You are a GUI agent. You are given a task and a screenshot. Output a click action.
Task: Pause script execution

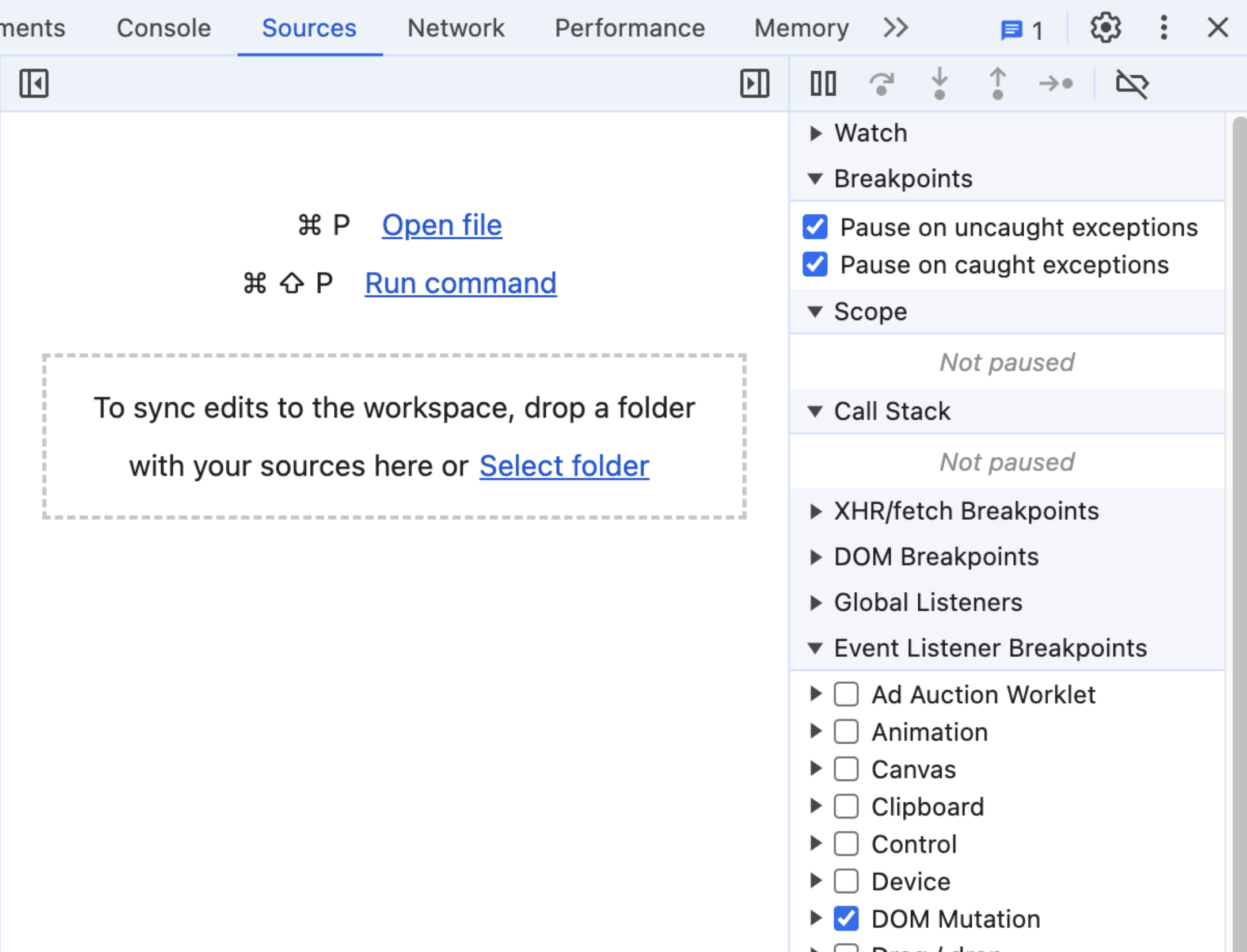click(823, 83)
